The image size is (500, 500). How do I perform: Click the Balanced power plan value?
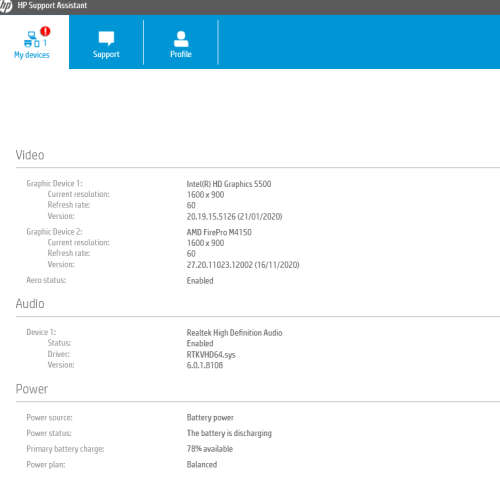point(202,465)
